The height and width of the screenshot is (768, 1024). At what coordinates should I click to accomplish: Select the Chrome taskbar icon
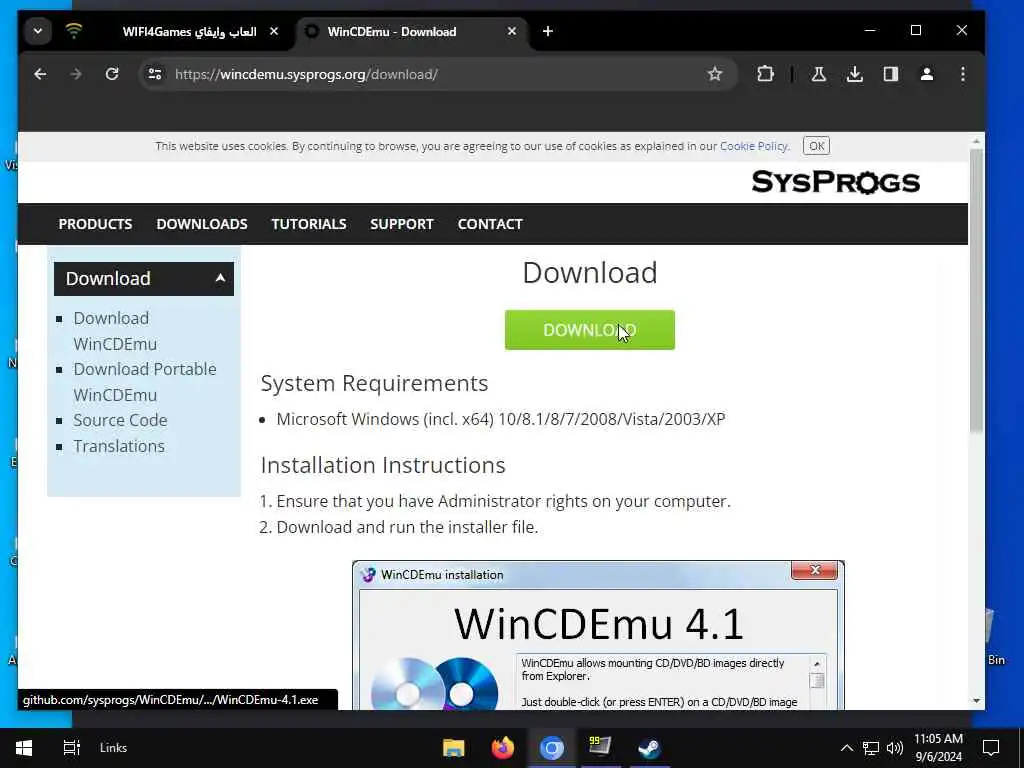click(552, 748)
